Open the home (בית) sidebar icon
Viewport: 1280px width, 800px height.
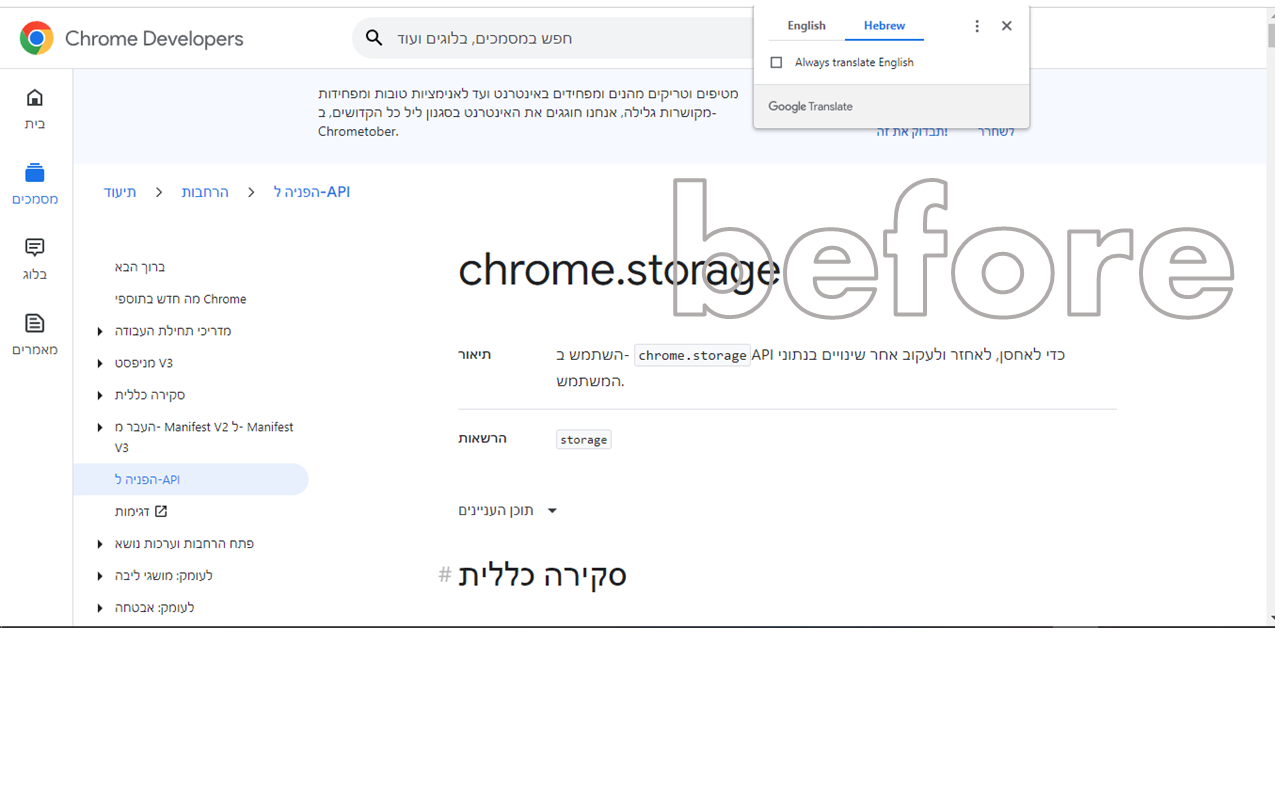tap(35, 97)
